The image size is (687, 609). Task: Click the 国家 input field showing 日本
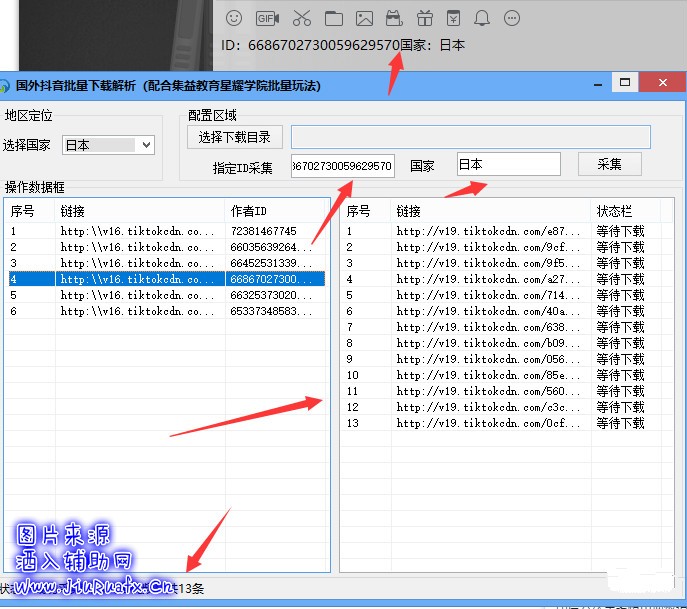(x=508, y=164)
